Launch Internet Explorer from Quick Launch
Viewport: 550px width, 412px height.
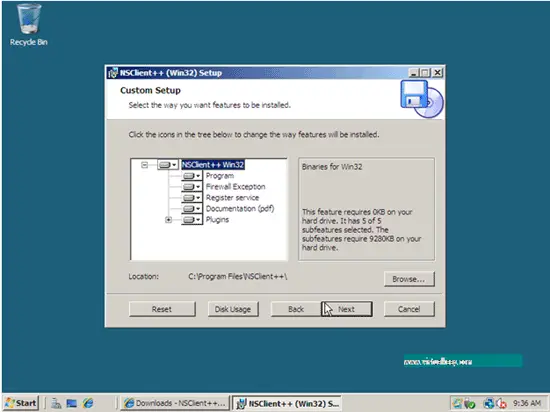[88, 404]
